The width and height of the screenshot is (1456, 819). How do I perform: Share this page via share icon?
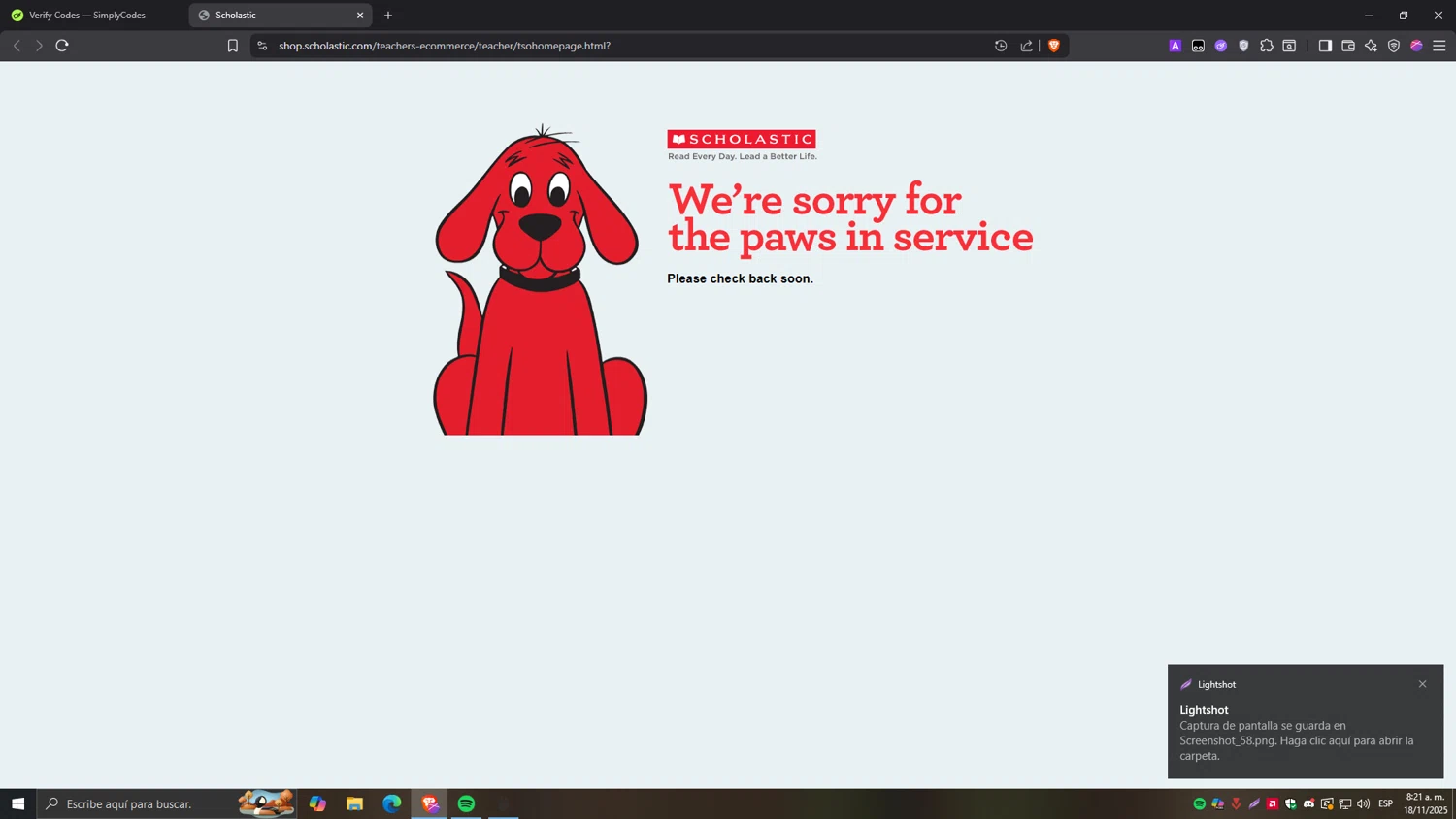1026,46
